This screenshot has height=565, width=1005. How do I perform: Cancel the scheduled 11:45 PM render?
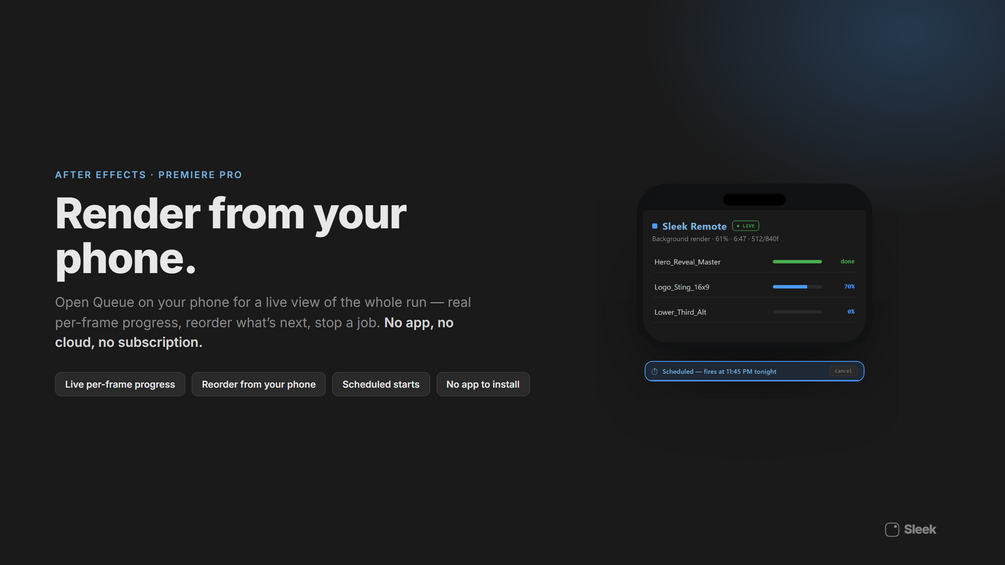coord(843,372)
